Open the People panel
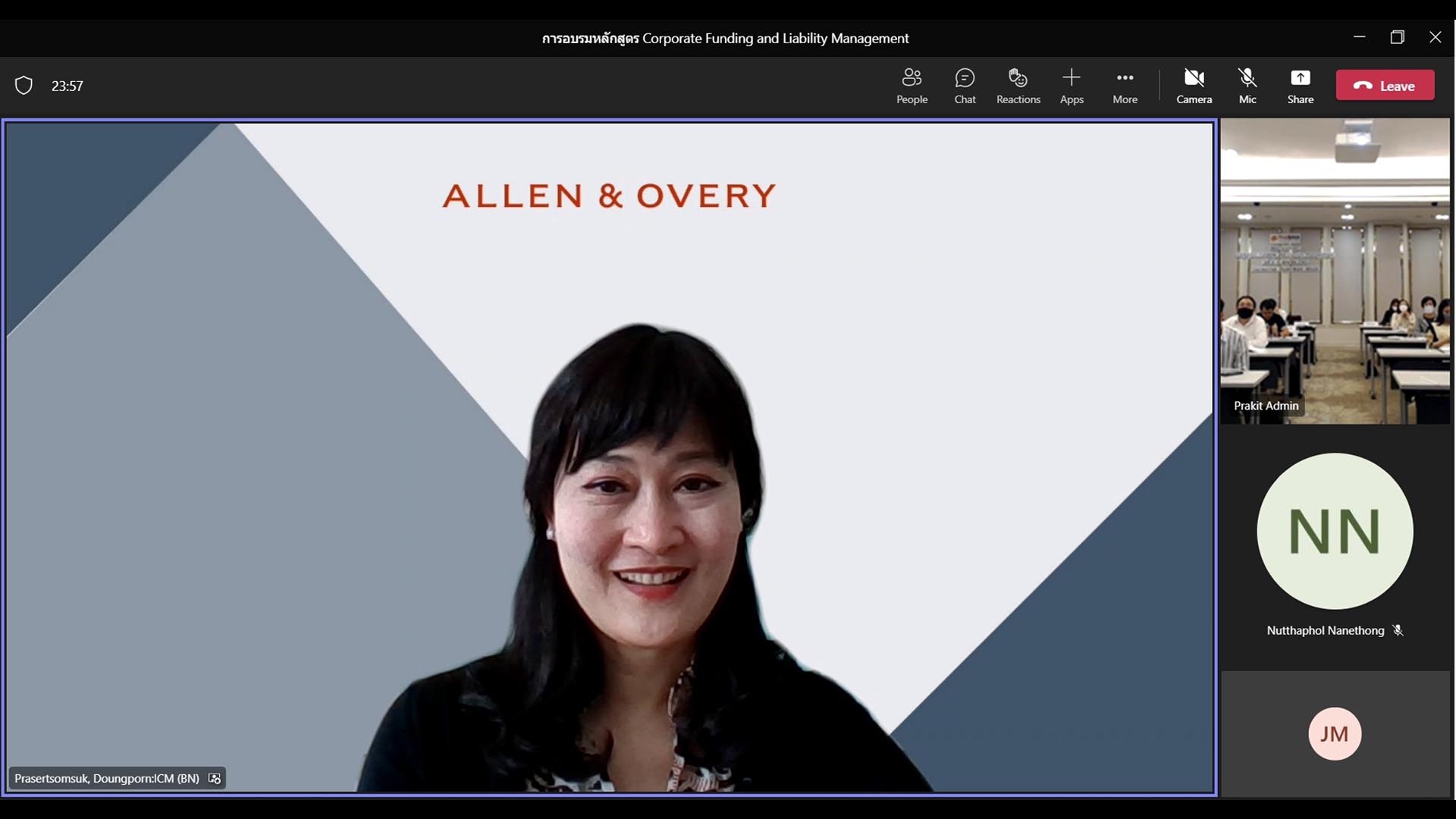Screen dimensions: 1456x819 point(912,86)
